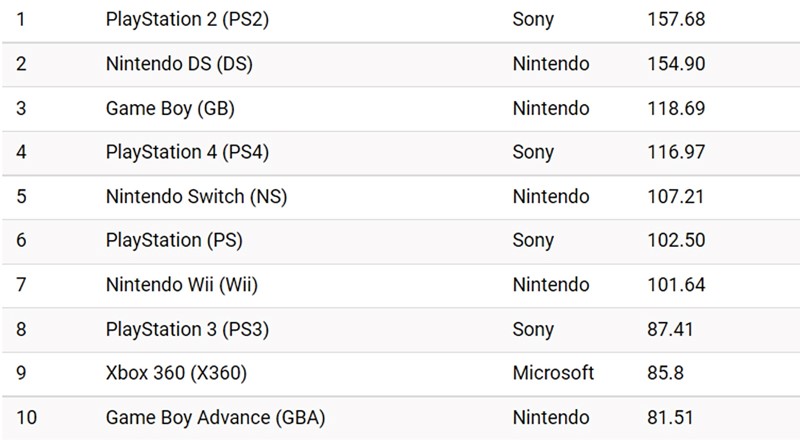800x443 pixels.
Task: Click the Game Boy (GB) entry
Action: tap(170, 108)
